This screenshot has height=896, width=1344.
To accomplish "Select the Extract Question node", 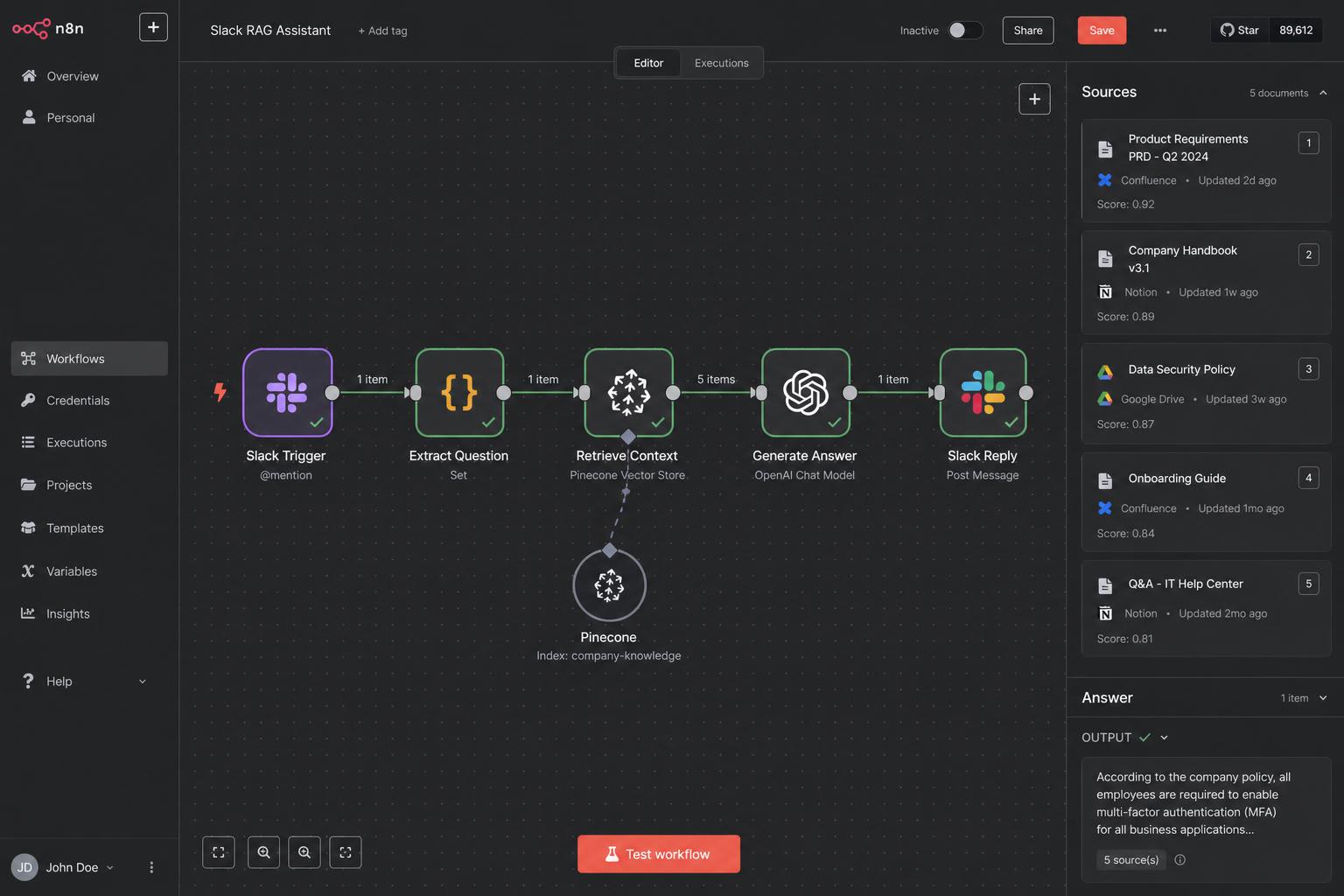I will [459, 392].
